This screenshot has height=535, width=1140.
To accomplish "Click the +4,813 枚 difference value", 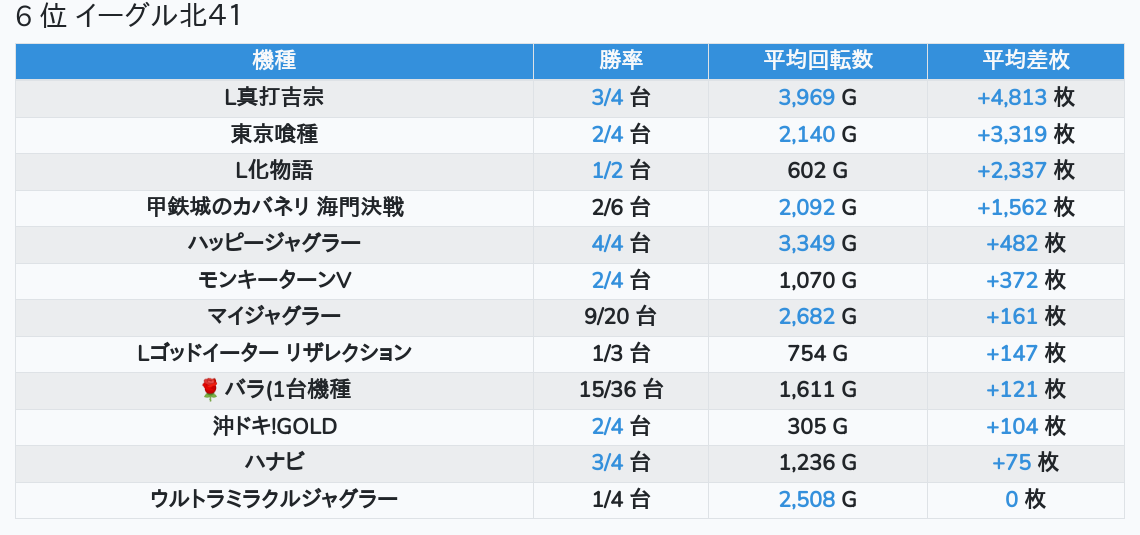I will [1025, 97].
